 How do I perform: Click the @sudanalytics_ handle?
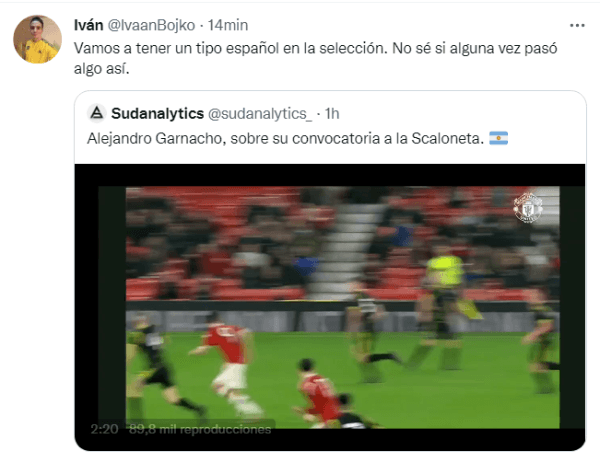[260, 114]
